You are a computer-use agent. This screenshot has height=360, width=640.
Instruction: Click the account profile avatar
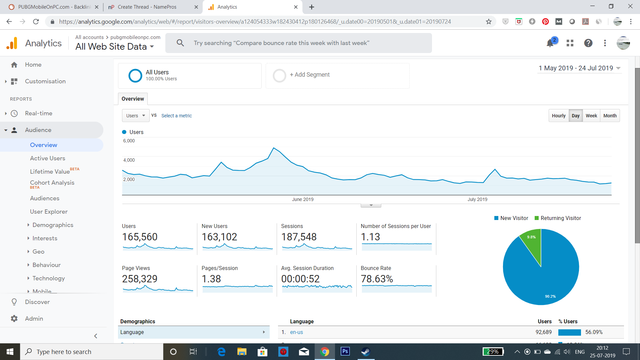(x=623, y=43)
